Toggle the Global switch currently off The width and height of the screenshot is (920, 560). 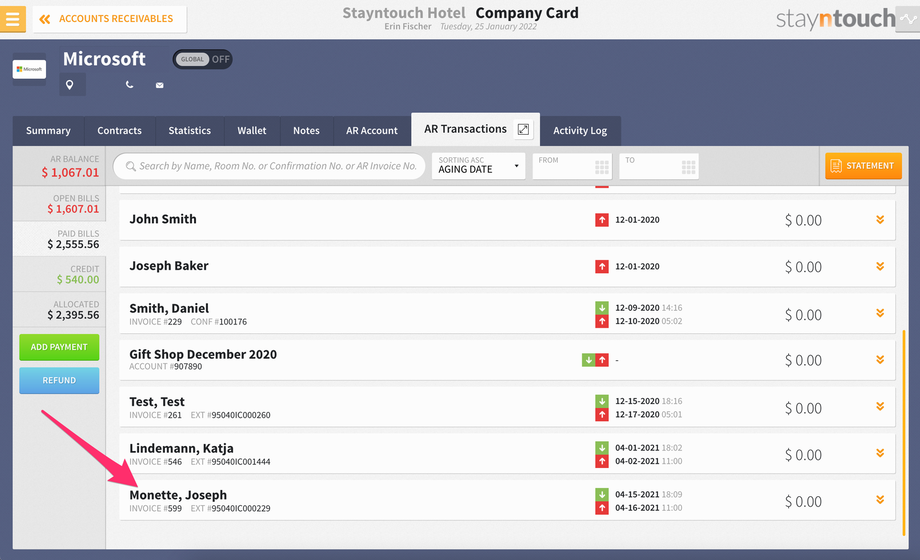pos(202,59)
